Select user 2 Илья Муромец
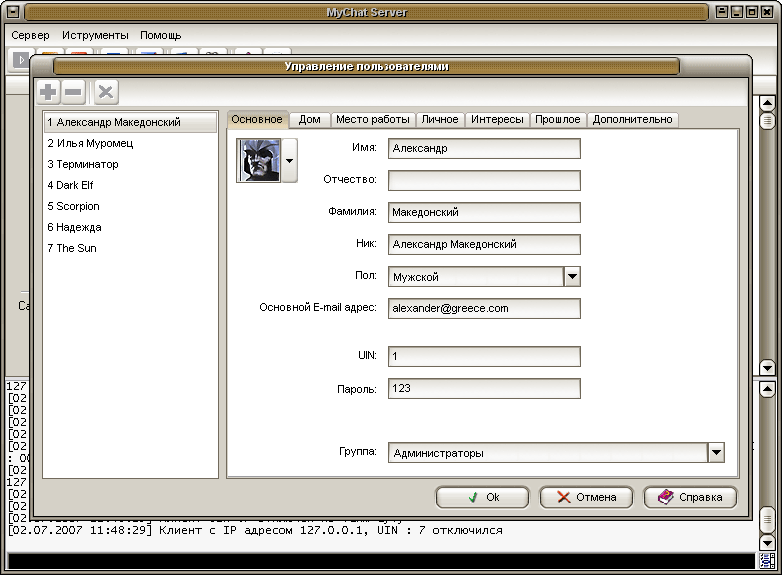Screen dimensions: 782x575 click(131, 144)
